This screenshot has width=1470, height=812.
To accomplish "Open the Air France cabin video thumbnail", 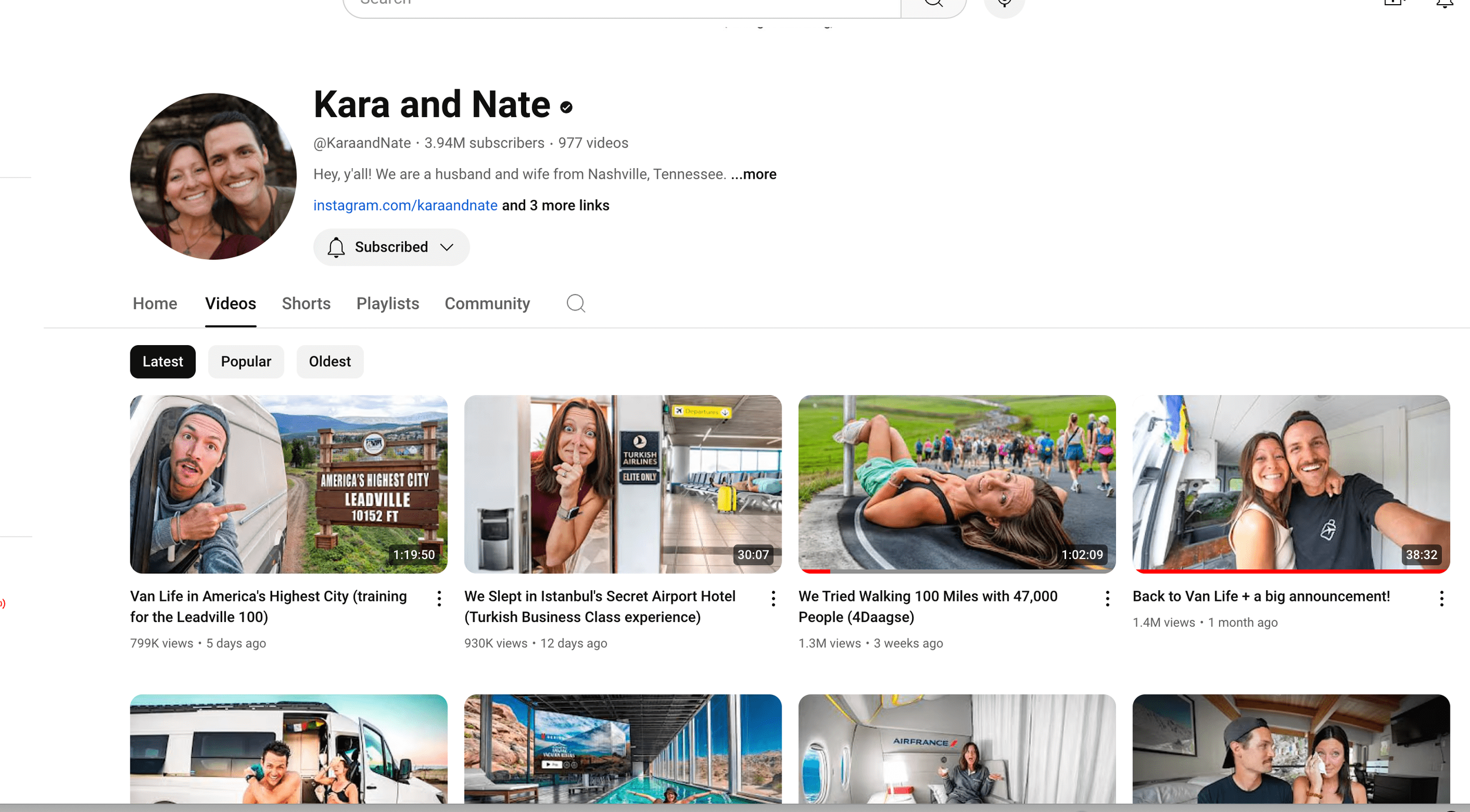I will [957, 748].
